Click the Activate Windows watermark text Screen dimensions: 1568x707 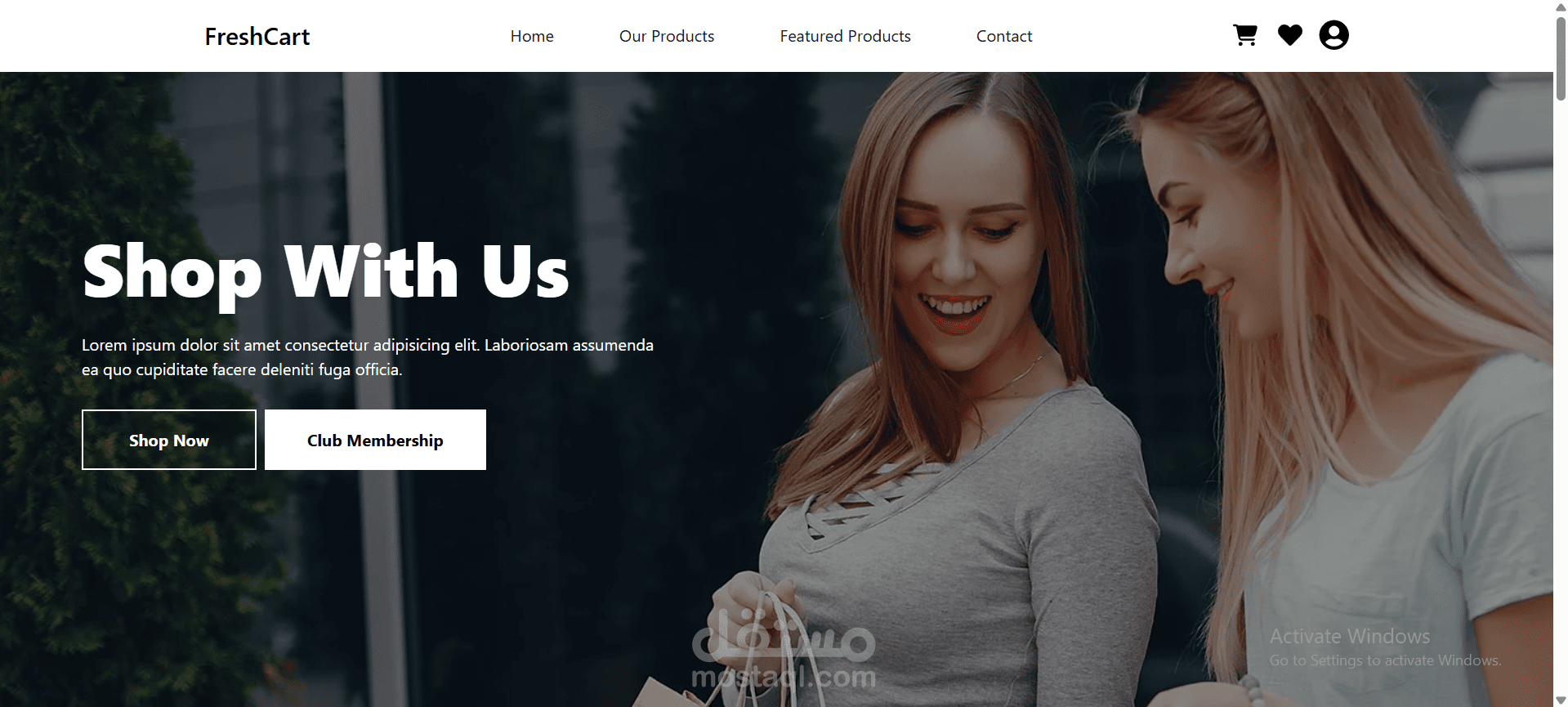pos(1385,647)
